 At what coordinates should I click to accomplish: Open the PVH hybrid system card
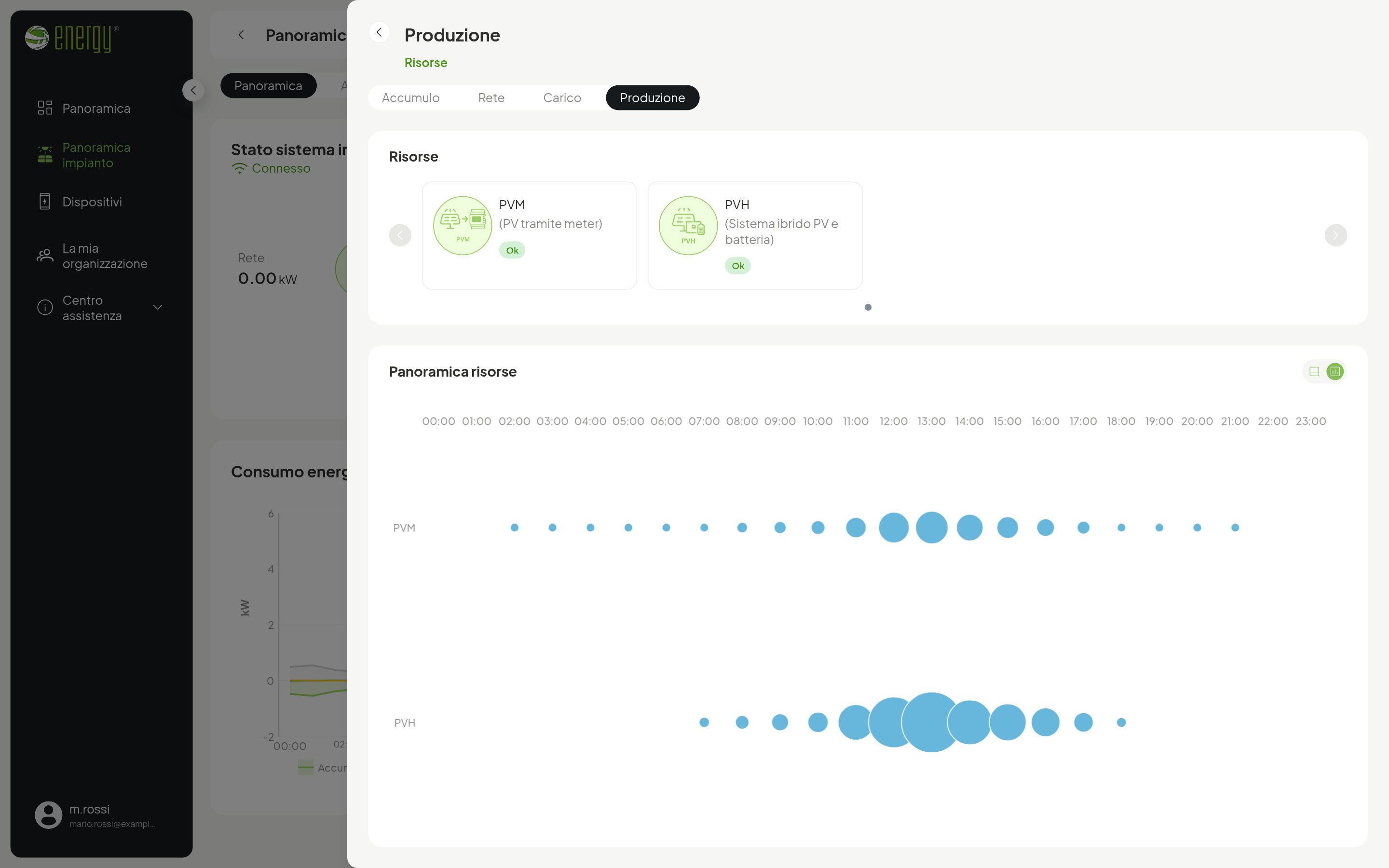[x=755, y=235]
